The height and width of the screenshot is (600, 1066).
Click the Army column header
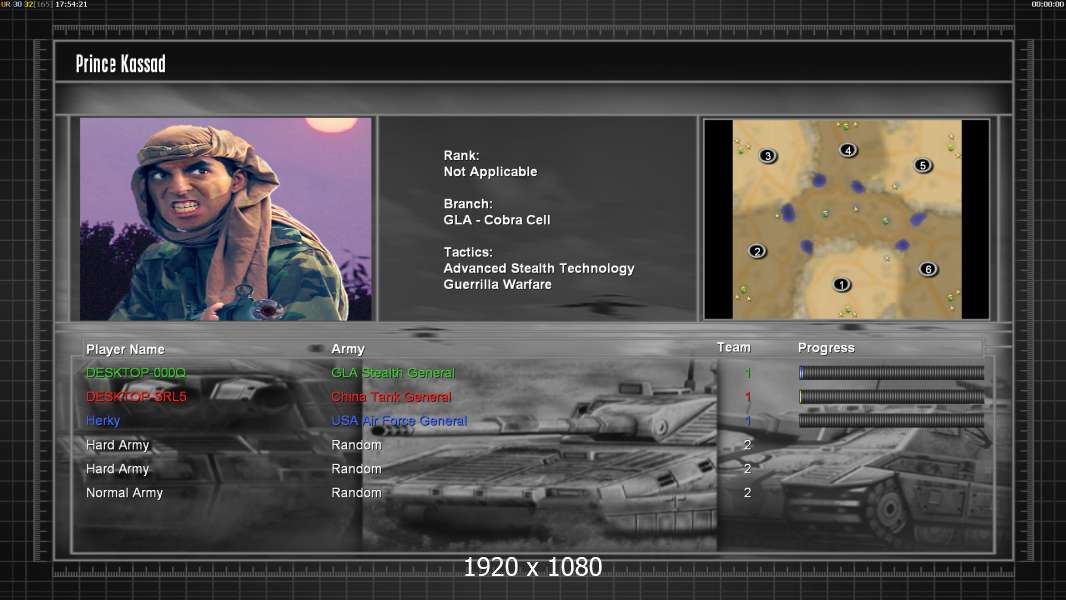tap(348, 349)
